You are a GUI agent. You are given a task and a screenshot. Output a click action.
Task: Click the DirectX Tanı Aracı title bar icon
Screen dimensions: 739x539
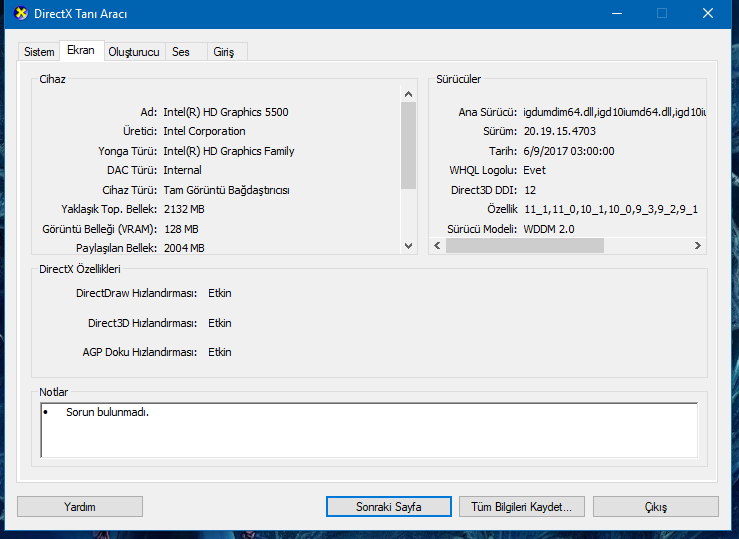click(x=20, y=13)
